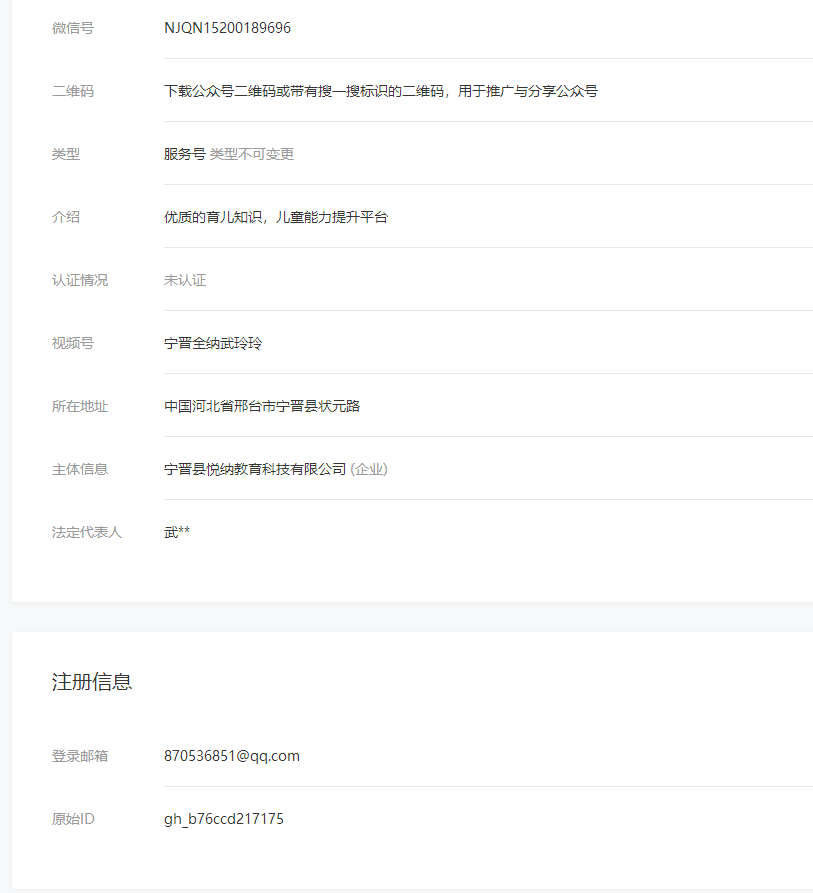The image size is (813, 893).
Task: Click the legal representative value 武**
Action: (177, 532)
